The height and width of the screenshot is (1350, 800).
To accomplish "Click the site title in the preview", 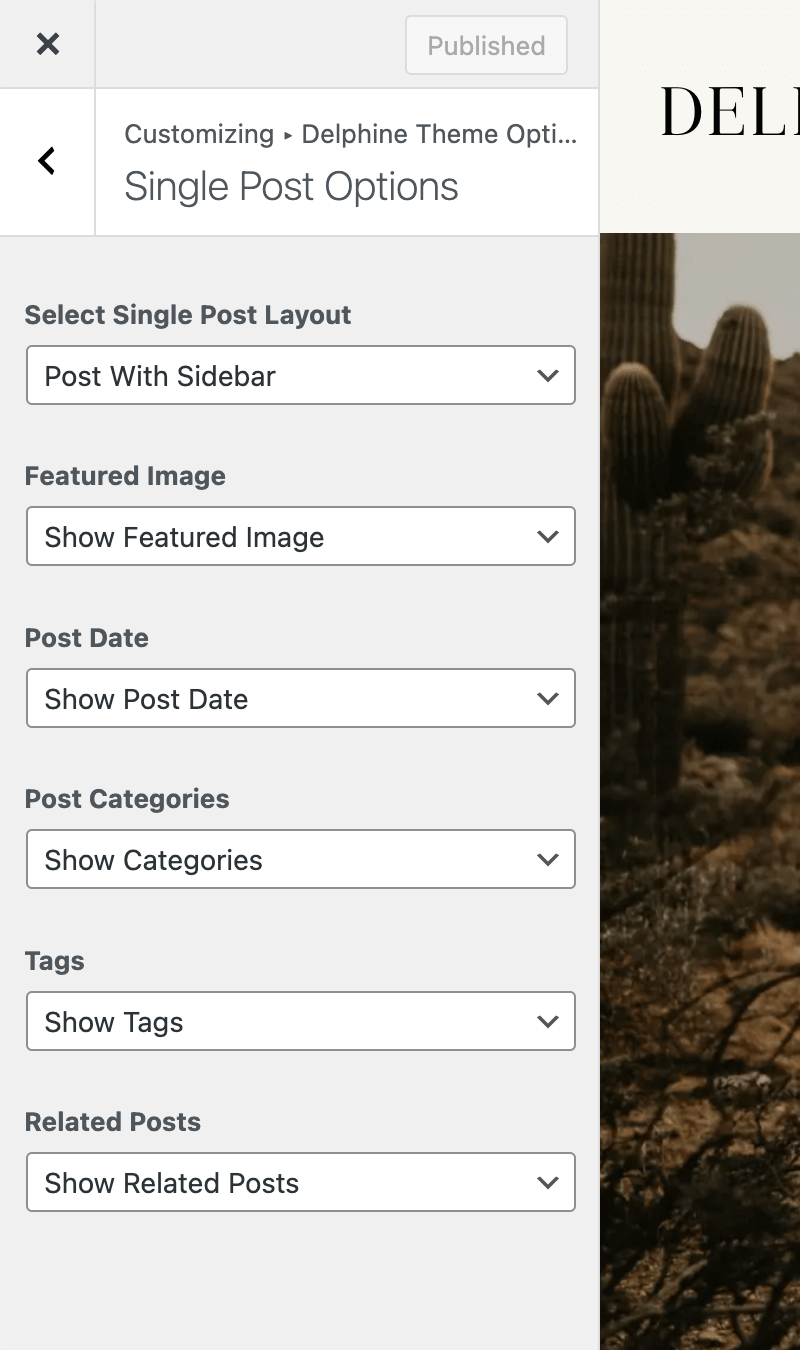I will click(x=730, y=112).
